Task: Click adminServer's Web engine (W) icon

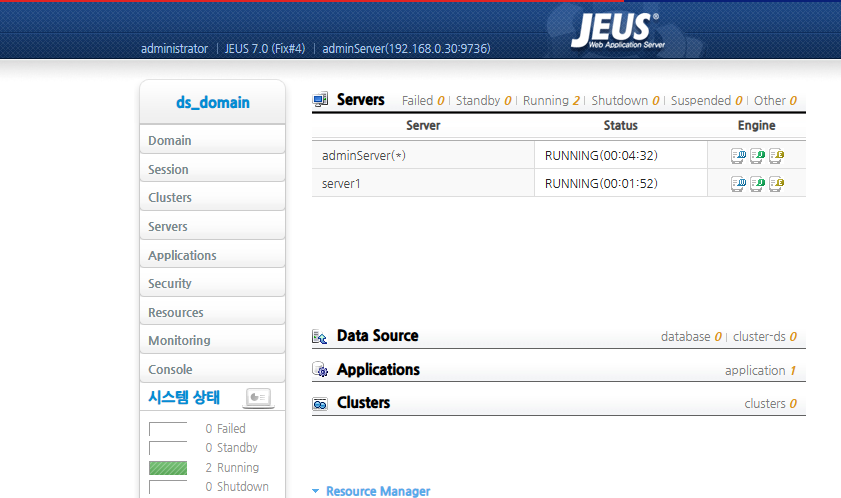Action: 738,156
